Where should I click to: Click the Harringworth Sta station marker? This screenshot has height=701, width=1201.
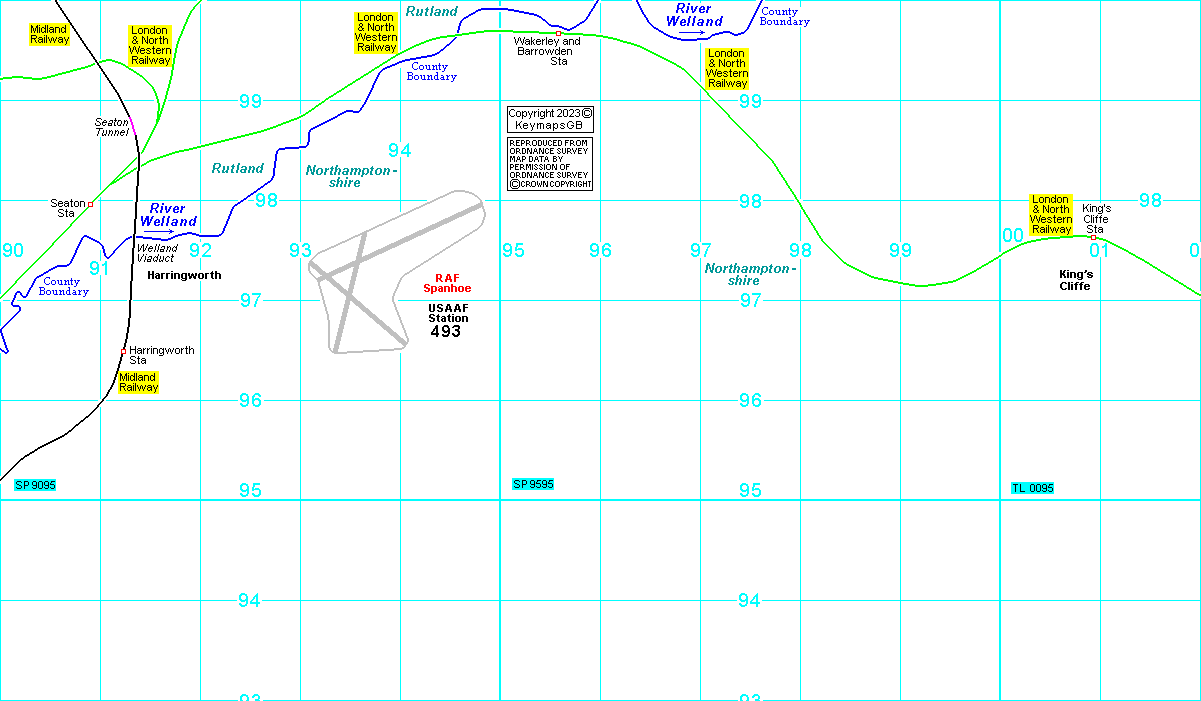(x=123, y=350)
